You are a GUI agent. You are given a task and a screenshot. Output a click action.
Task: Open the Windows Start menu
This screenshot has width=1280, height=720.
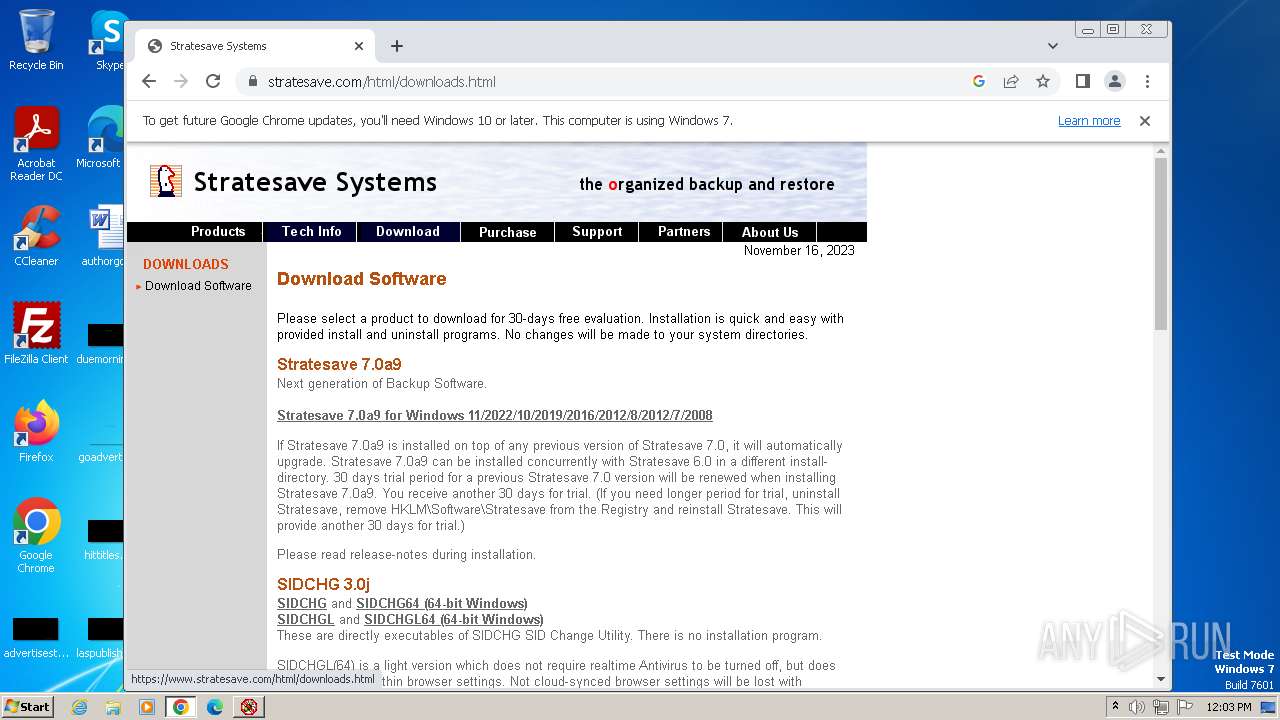click(27, 706)
